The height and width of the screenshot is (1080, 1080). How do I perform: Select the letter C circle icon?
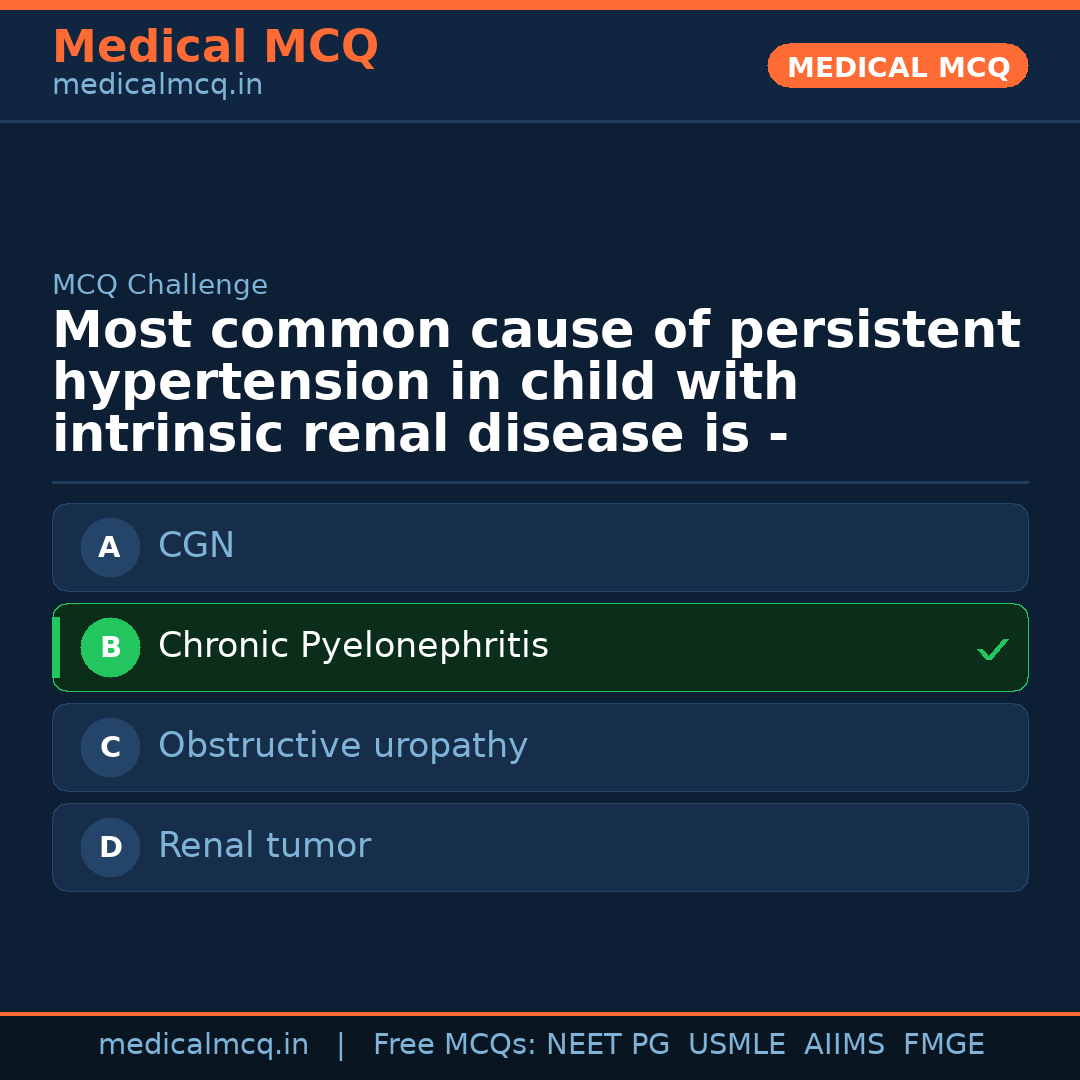pos(110,747)
